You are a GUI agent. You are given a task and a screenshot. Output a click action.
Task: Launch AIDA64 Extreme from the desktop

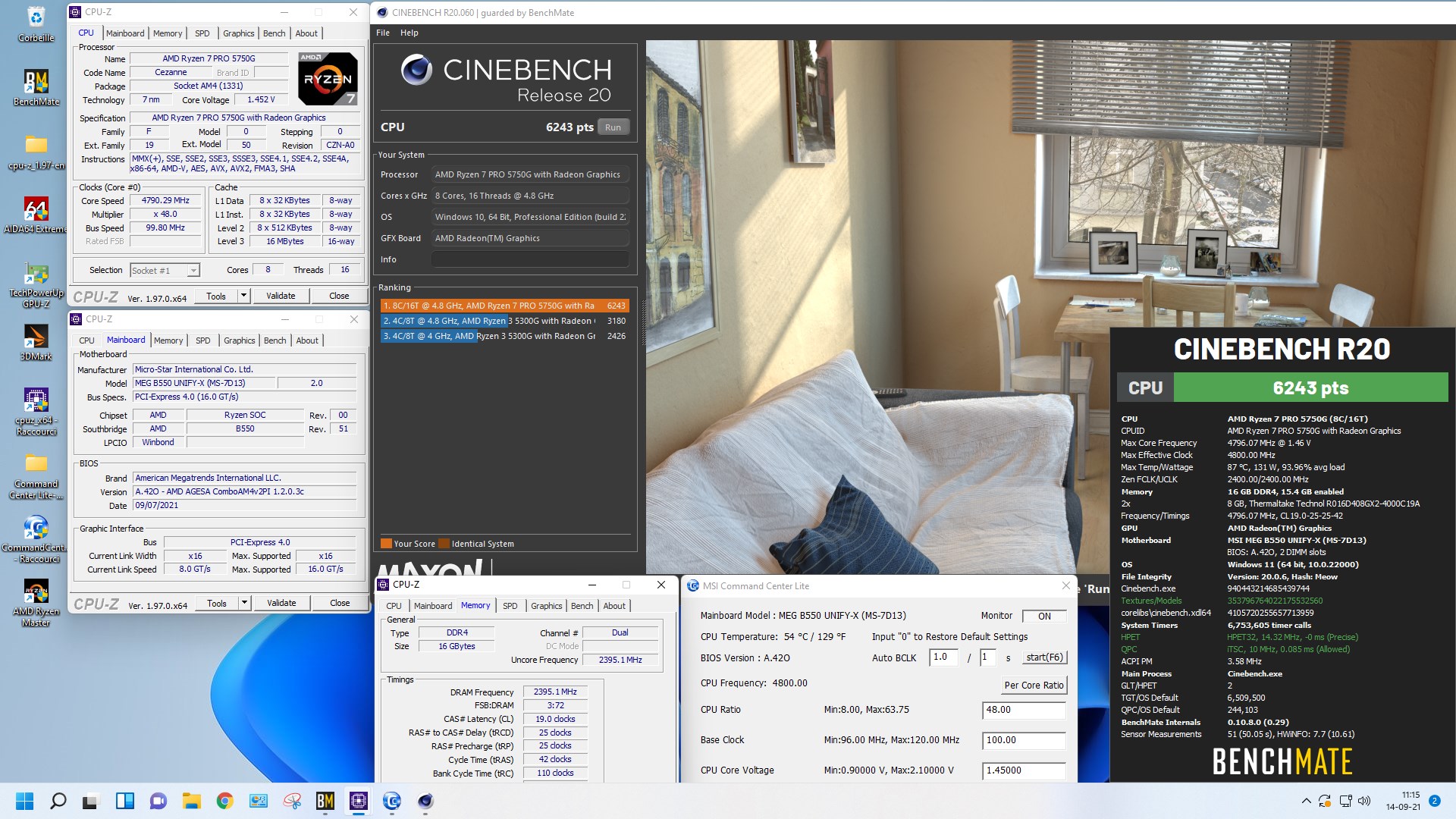click(36, 215)
